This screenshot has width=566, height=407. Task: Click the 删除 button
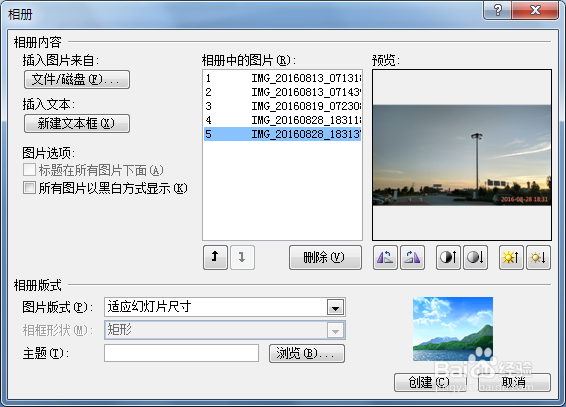coord(325,257)
